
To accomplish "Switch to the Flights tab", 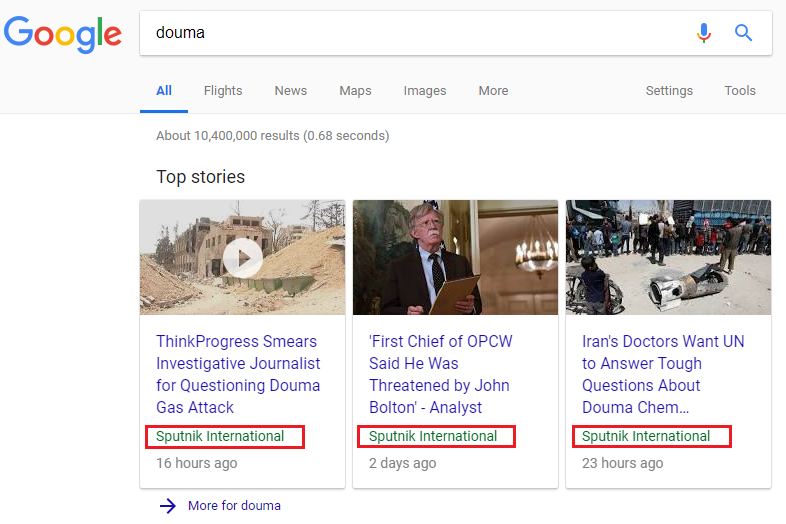I will click(x=223, y=91).
